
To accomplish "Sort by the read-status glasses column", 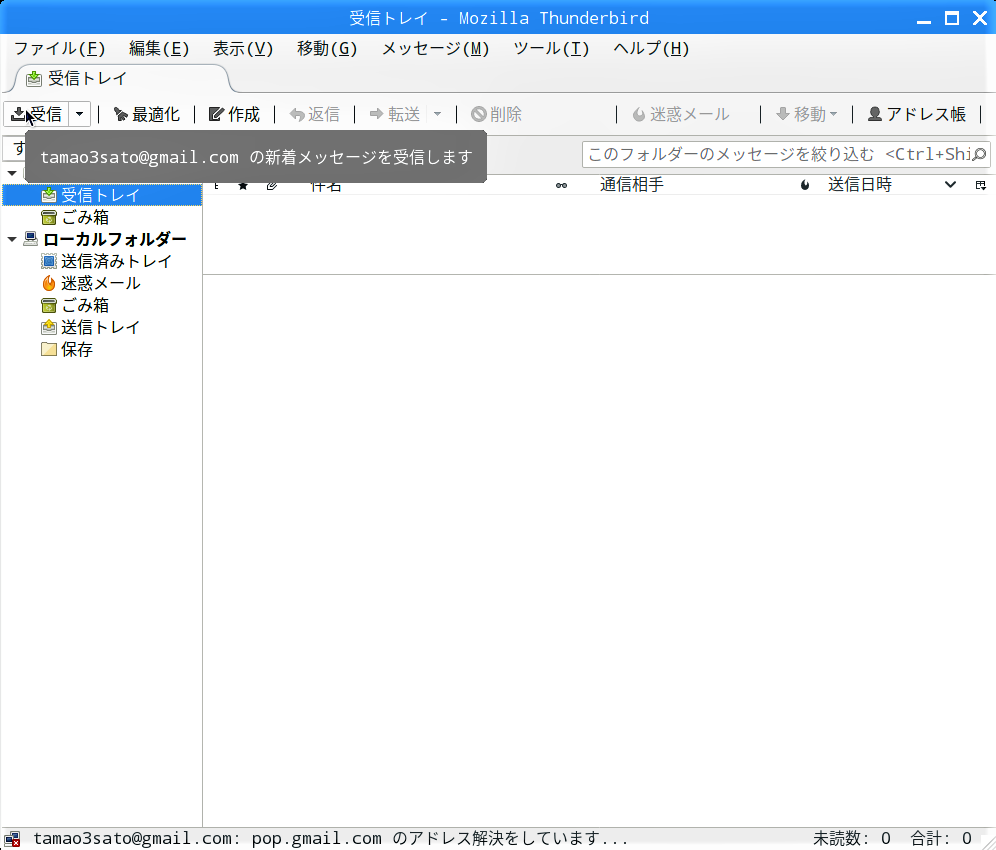I will click(x=562, y=186).
